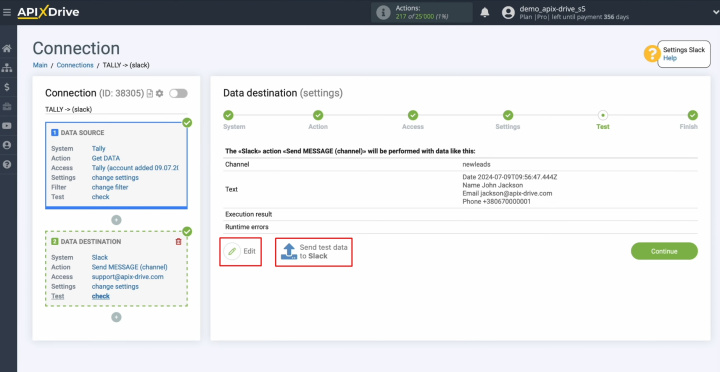
Task: Click Get DATA action link
Action: pyautogui.click(x=106, y=158)
